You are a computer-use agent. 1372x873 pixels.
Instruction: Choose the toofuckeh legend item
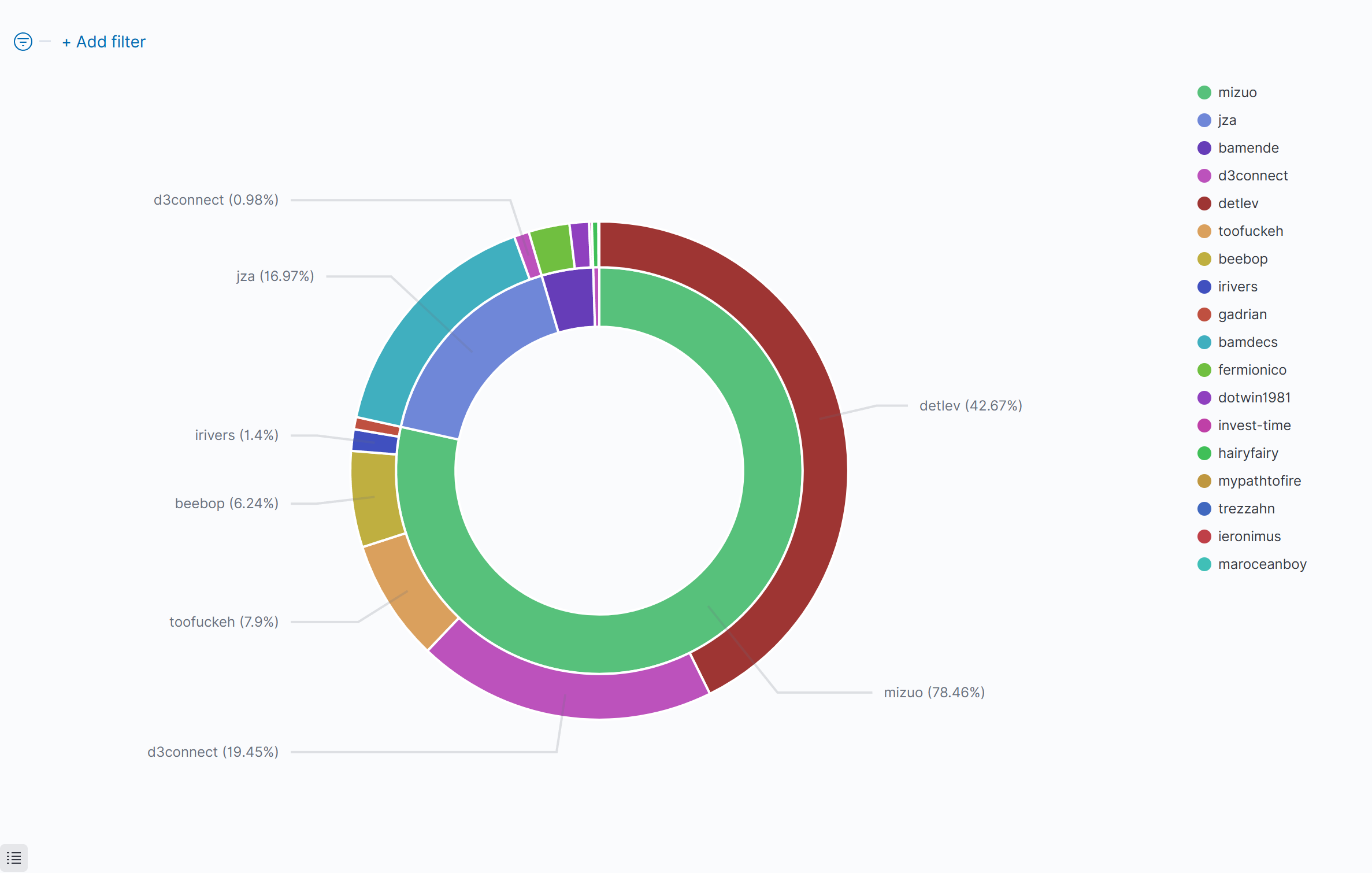tap(1250, 231)
